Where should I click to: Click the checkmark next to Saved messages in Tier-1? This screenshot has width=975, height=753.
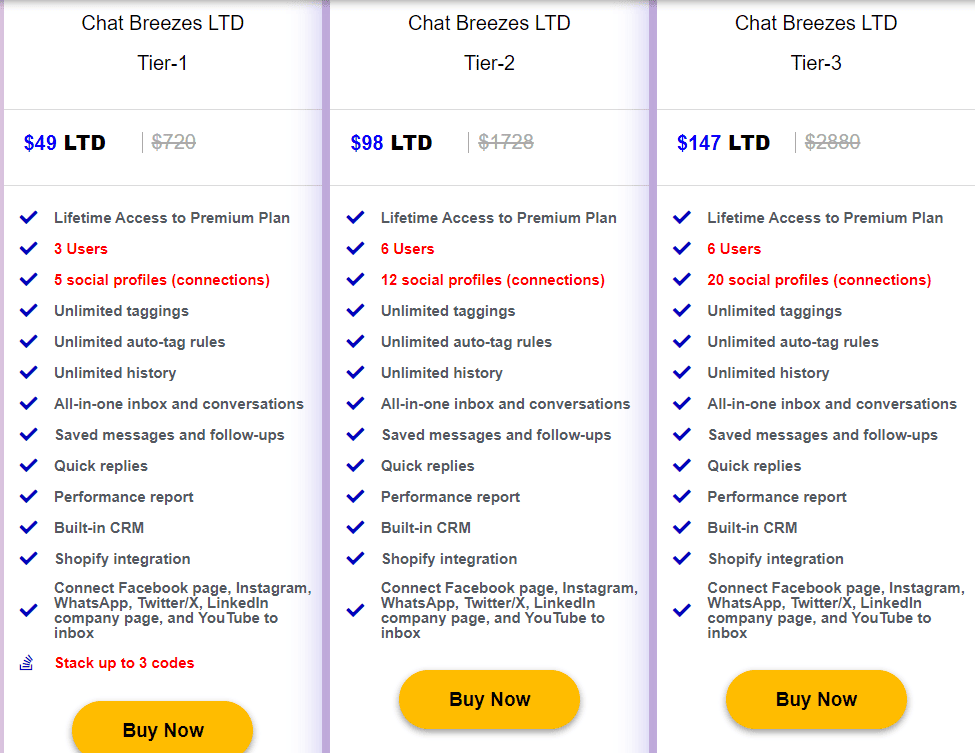(28, 434)
